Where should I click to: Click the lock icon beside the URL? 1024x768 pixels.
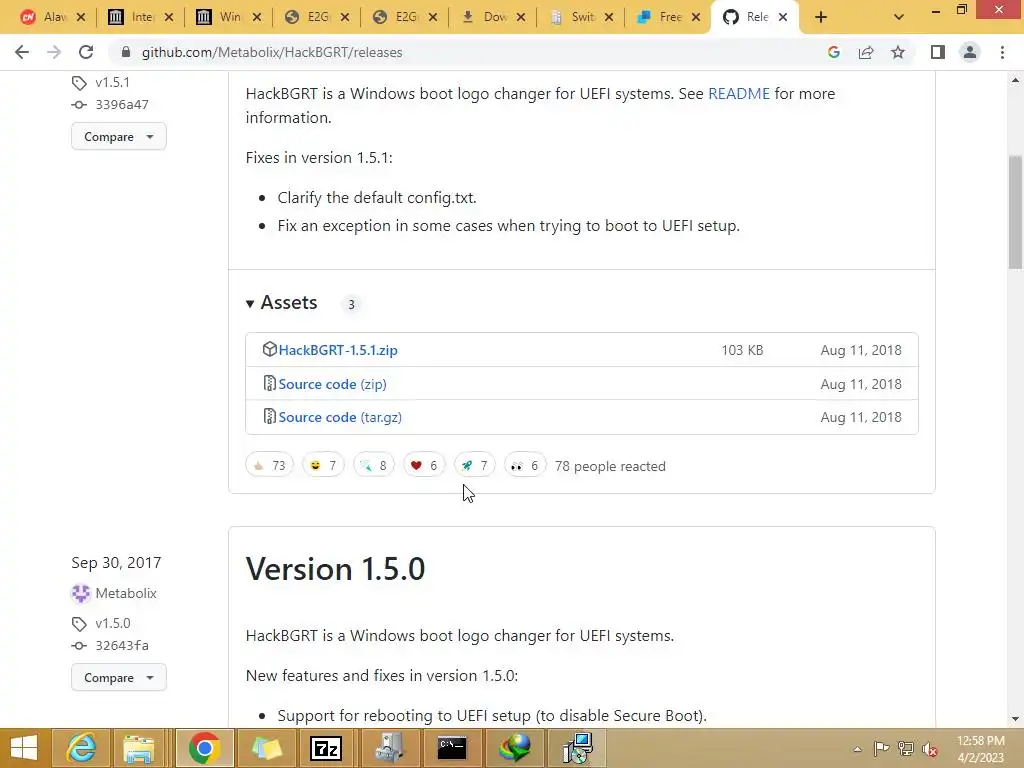pos(126,52)
